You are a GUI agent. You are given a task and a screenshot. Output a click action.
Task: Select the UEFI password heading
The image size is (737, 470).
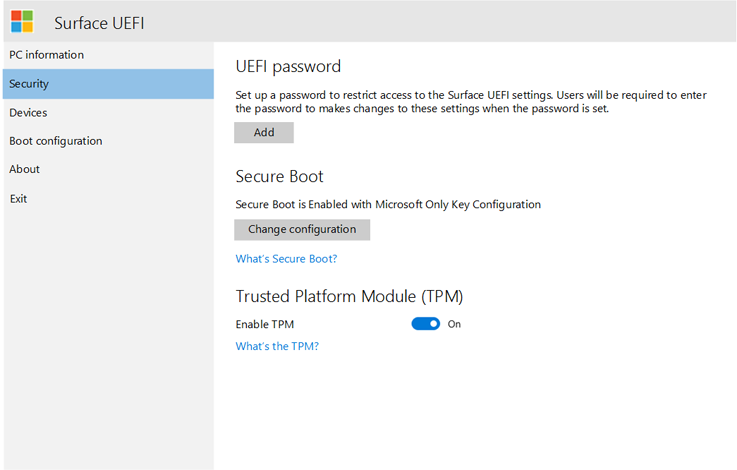[288, 67]
